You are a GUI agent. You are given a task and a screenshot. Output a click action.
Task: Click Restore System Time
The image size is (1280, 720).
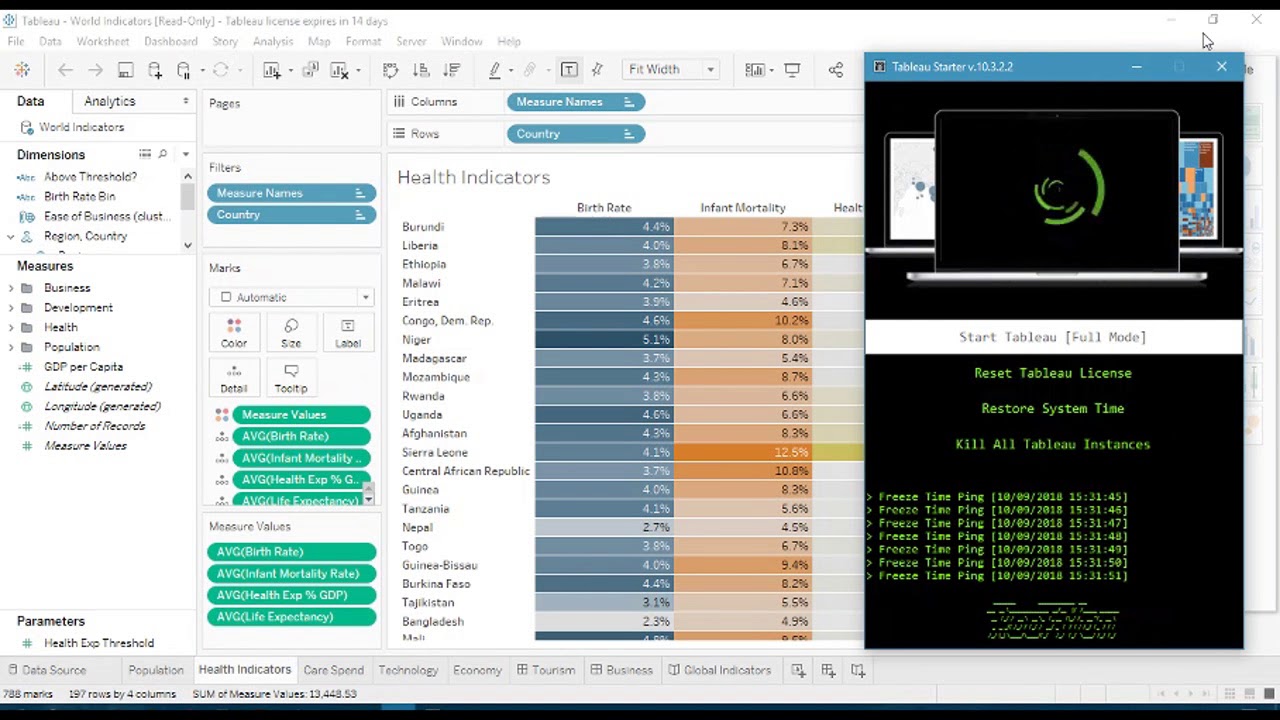1053,408
